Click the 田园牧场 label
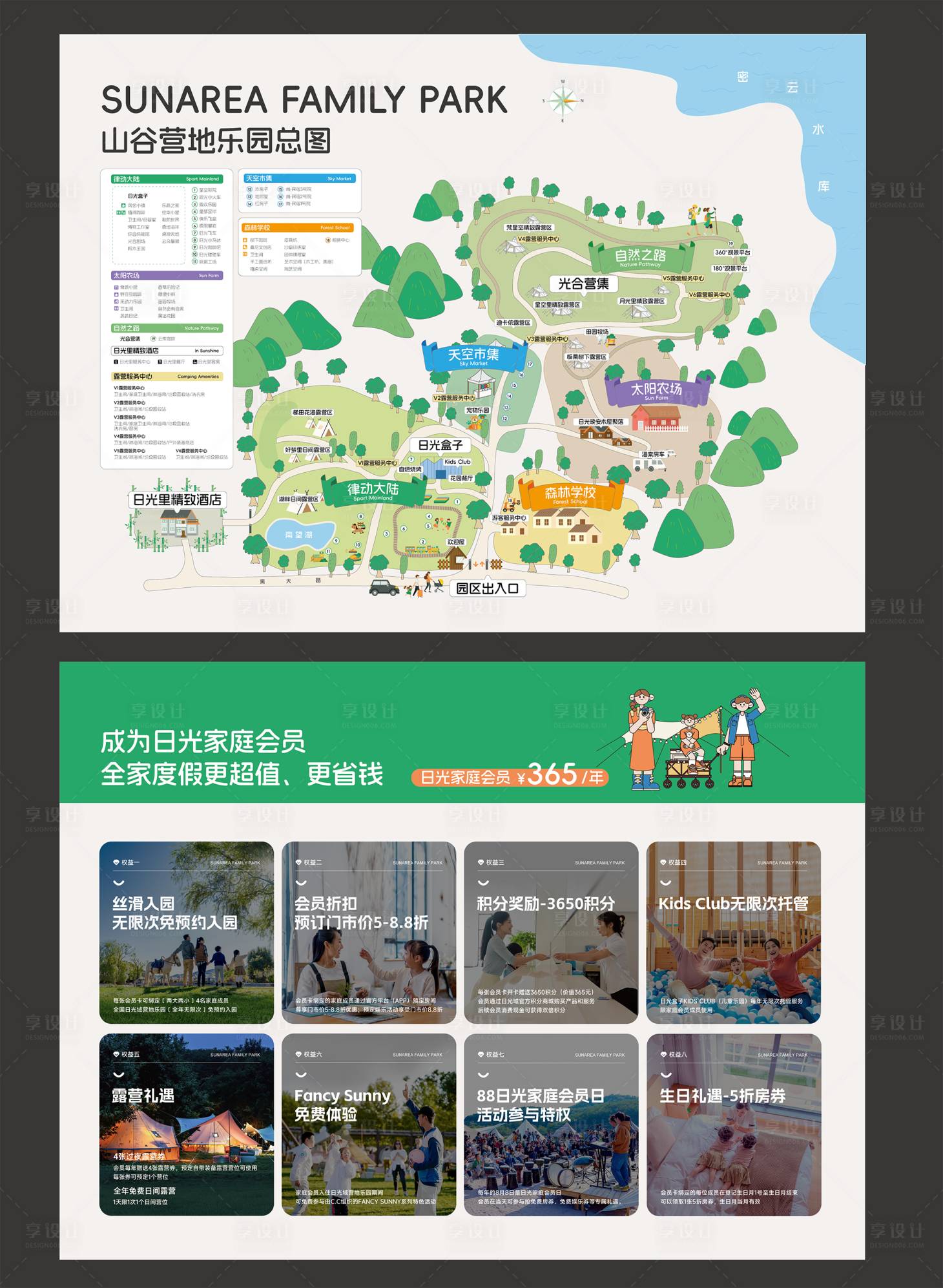 (x=597, y=331)
